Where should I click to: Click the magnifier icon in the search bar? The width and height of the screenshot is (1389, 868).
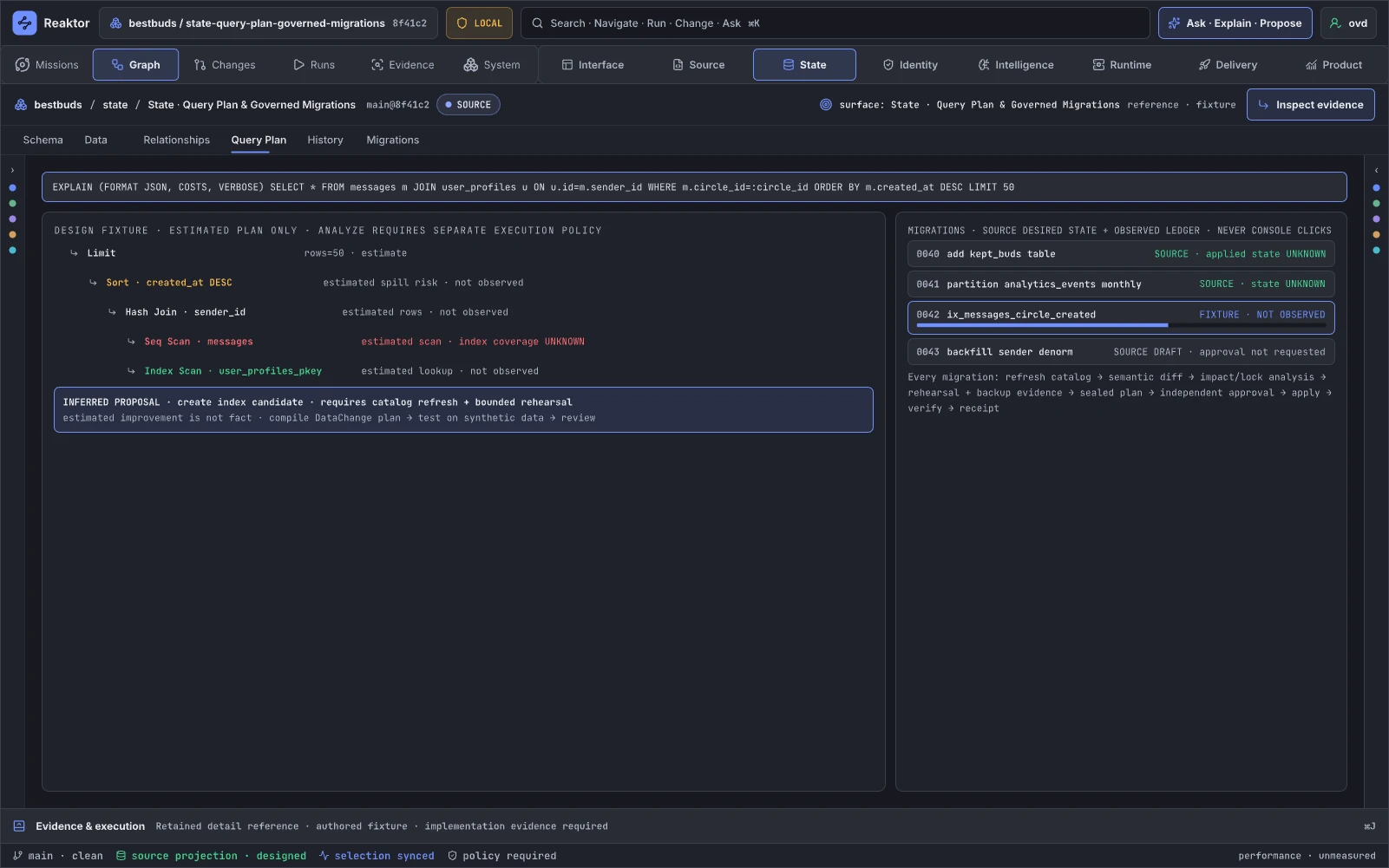click(538, 23)
